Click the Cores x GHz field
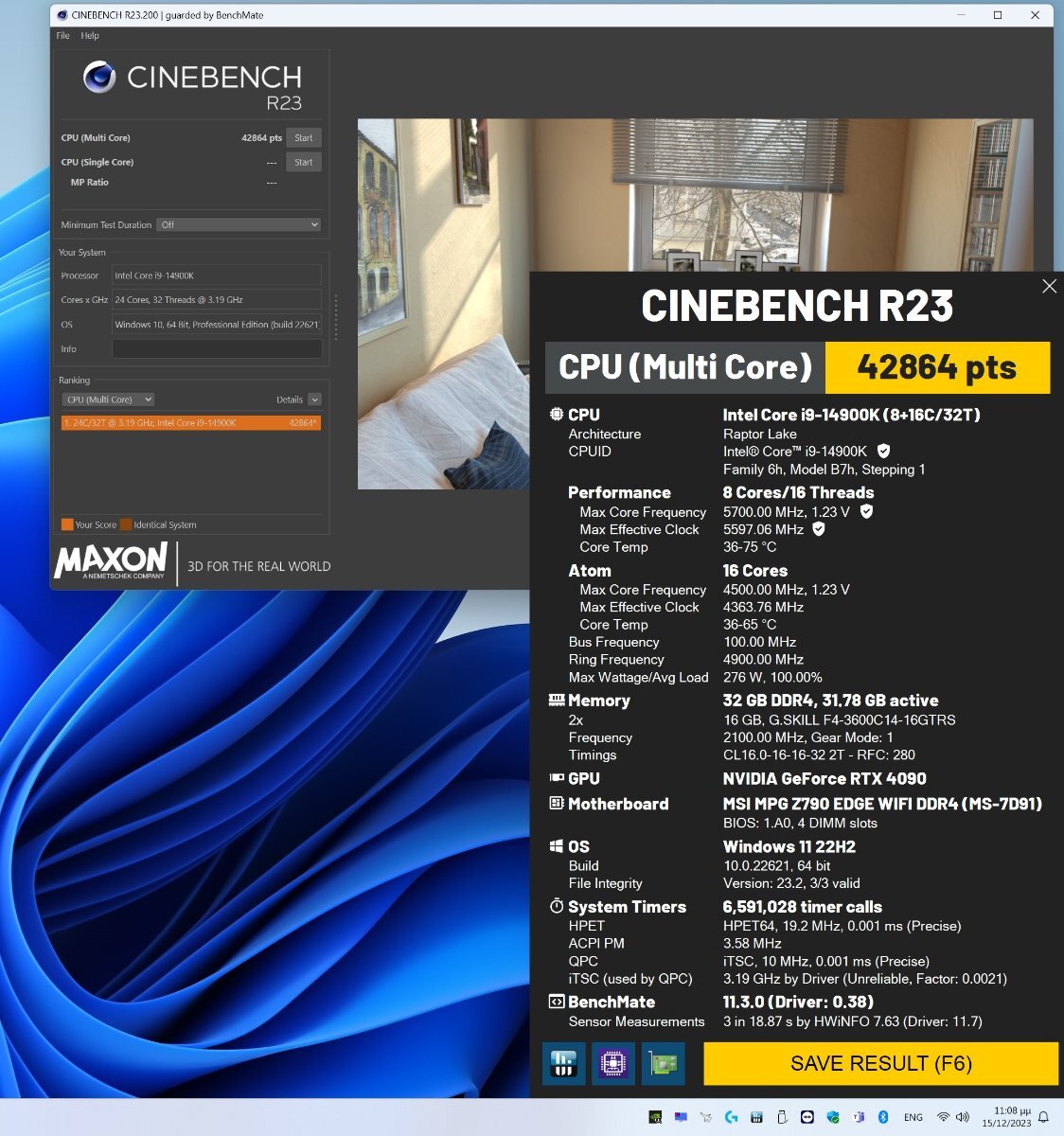 [217, 299]
